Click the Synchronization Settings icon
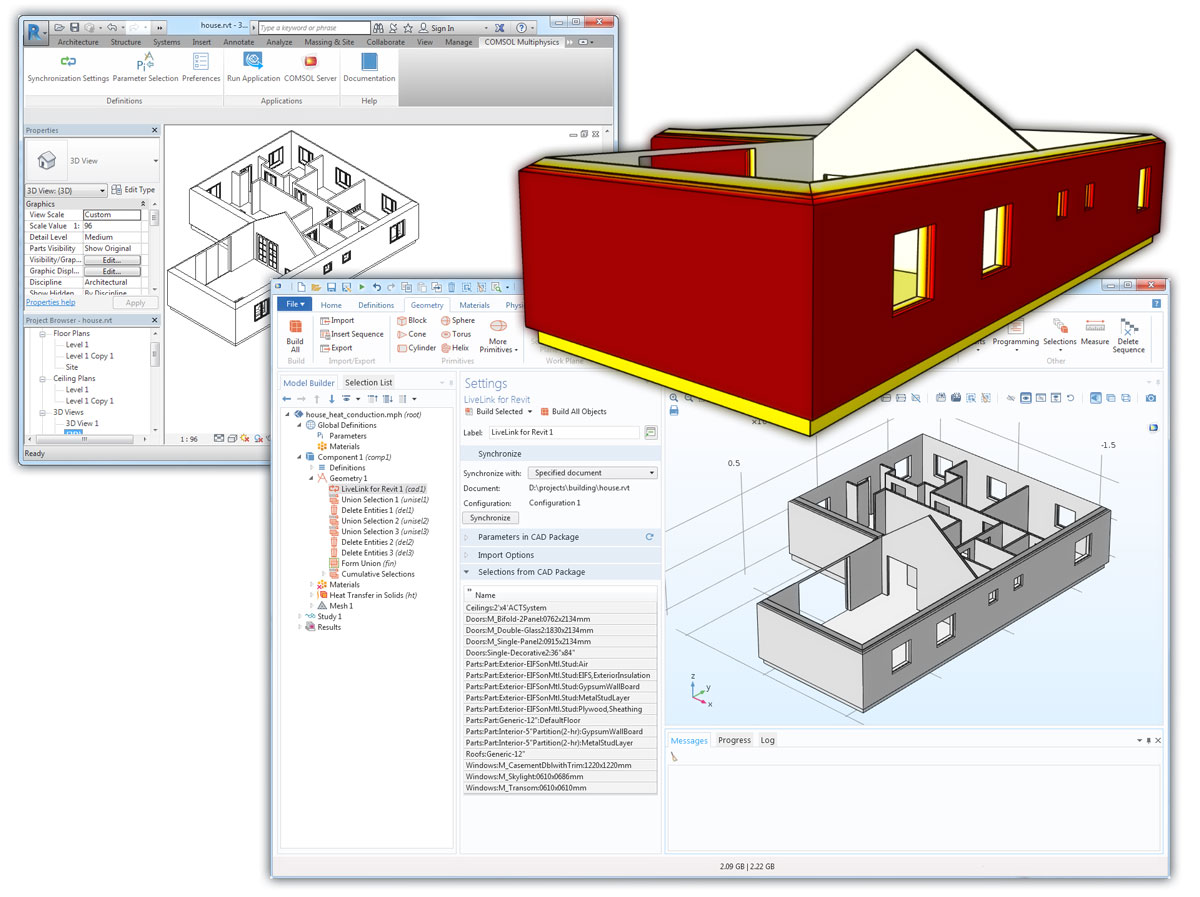Viewport: 1200px width, 897px height. [x=68, y=62]
